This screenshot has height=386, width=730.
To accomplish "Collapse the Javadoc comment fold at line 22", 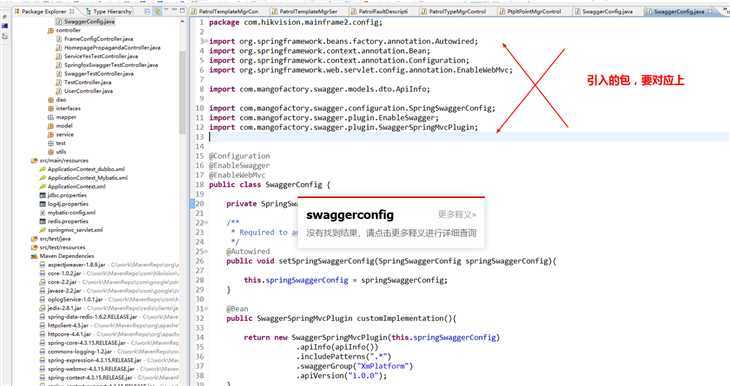I will pyautogui.click(x=205, y=223).
